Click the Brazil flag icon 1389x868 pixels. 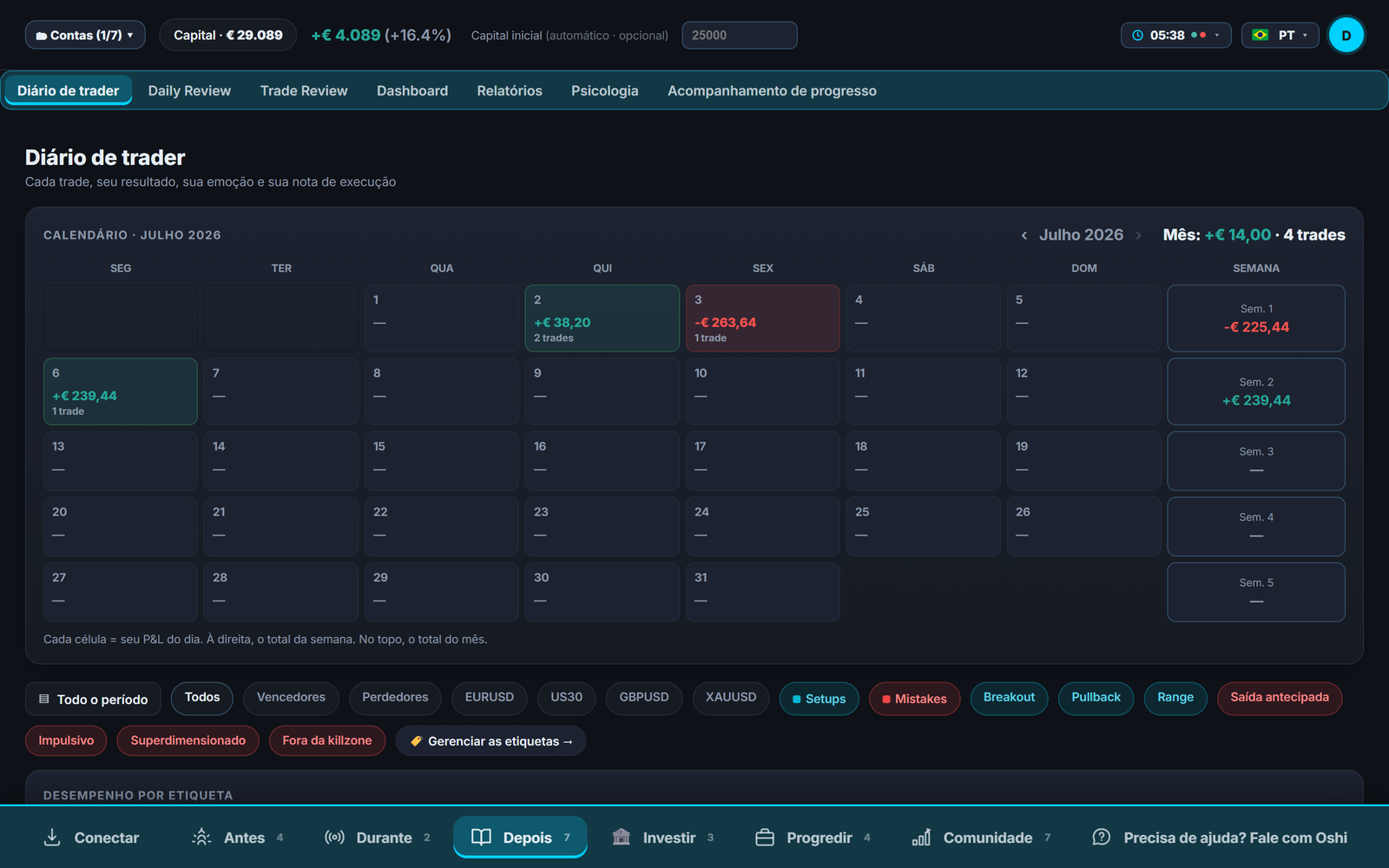pos(1261,35)
